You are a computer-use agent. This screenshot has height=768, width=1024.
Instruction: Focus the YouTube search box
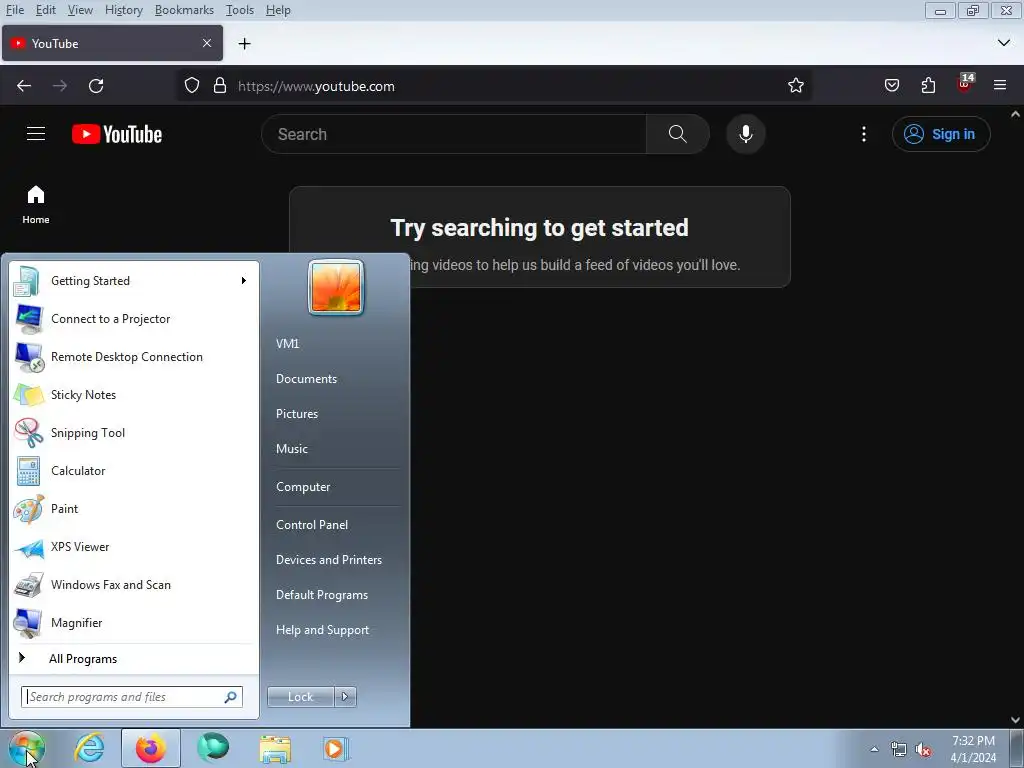454,134
